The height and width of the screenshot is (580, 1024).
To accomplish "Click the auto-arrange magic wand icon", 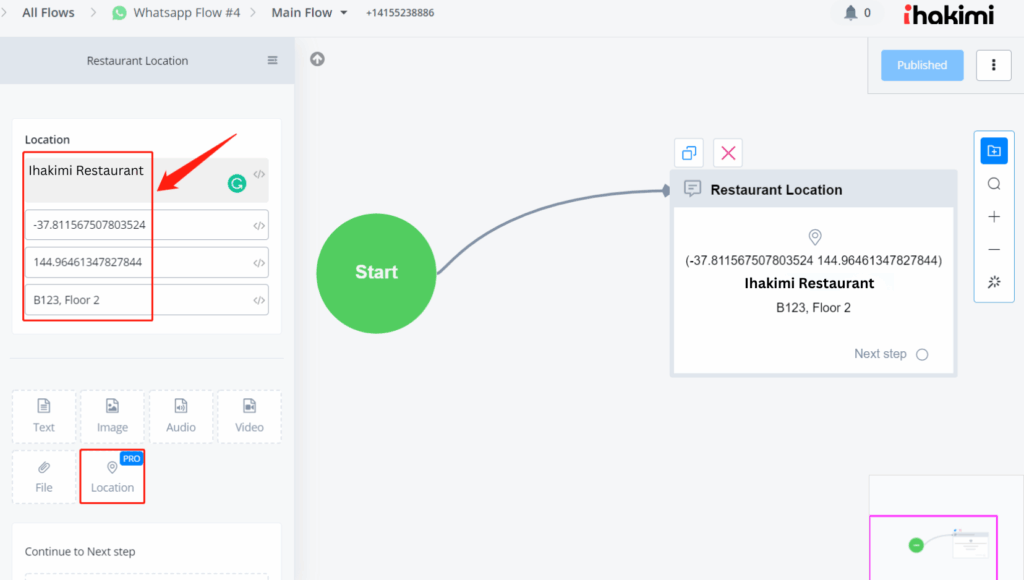I will pos(994,283).
